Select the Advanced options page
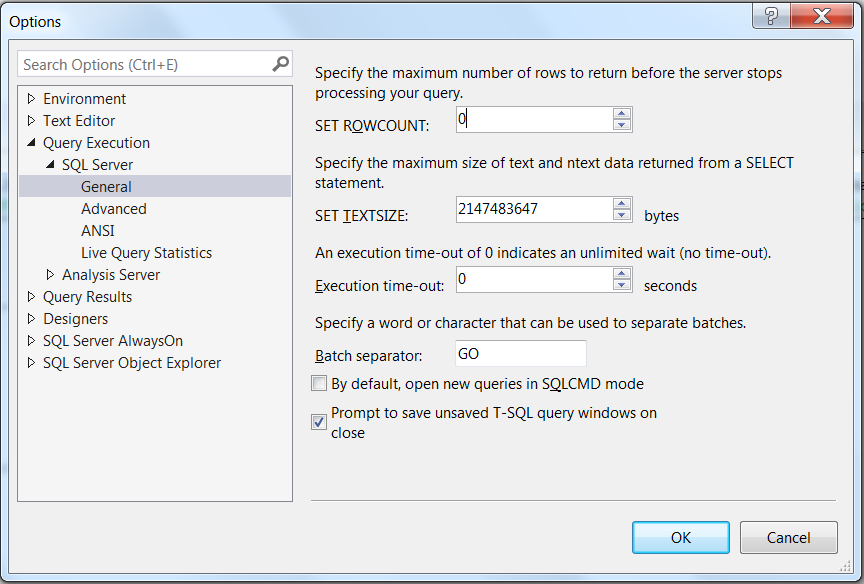The height and width of the screenshot is (584, 864). pyautogui.click(x=114, y=209)
